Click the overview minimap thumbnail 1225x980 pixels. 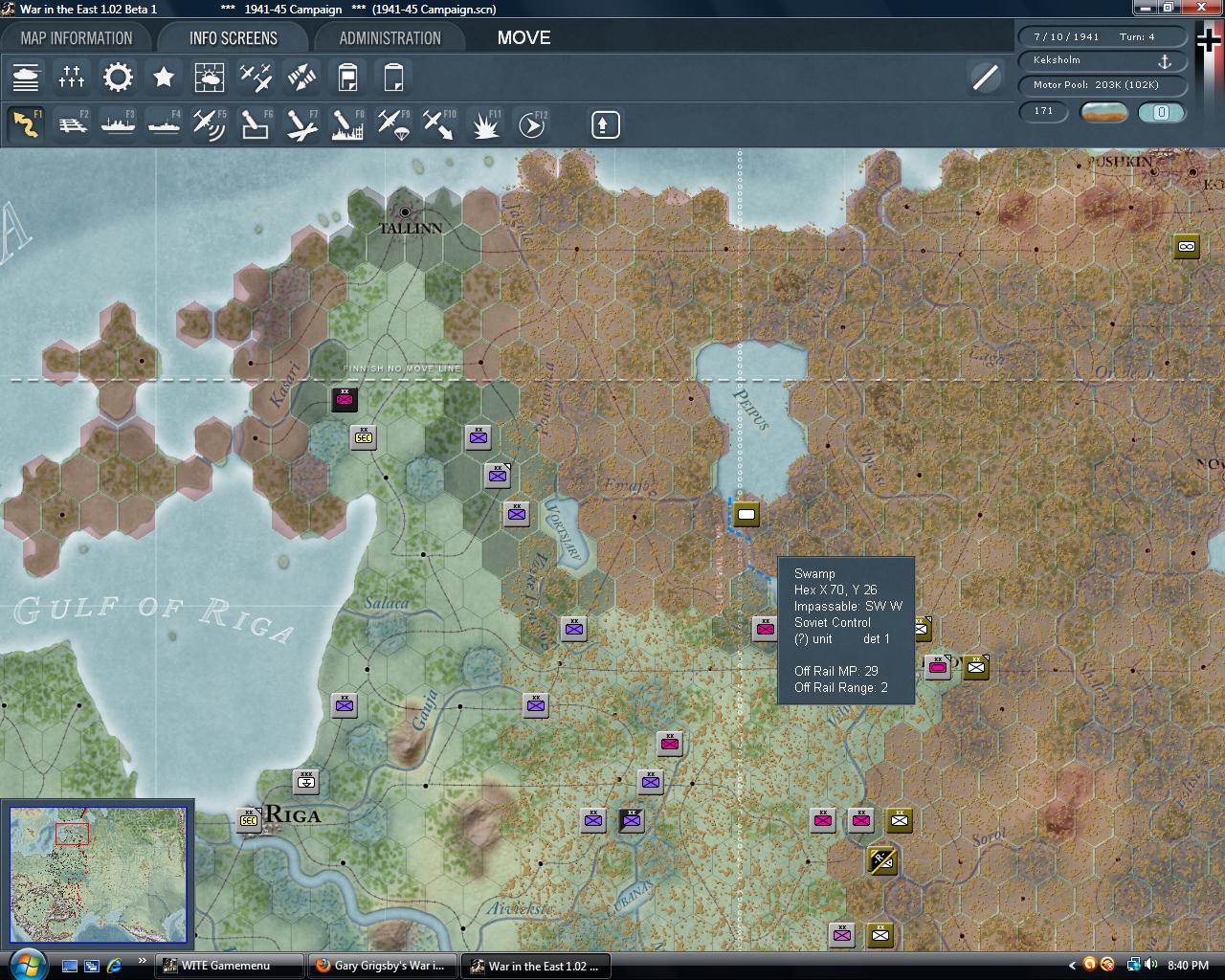coord(98,875)
